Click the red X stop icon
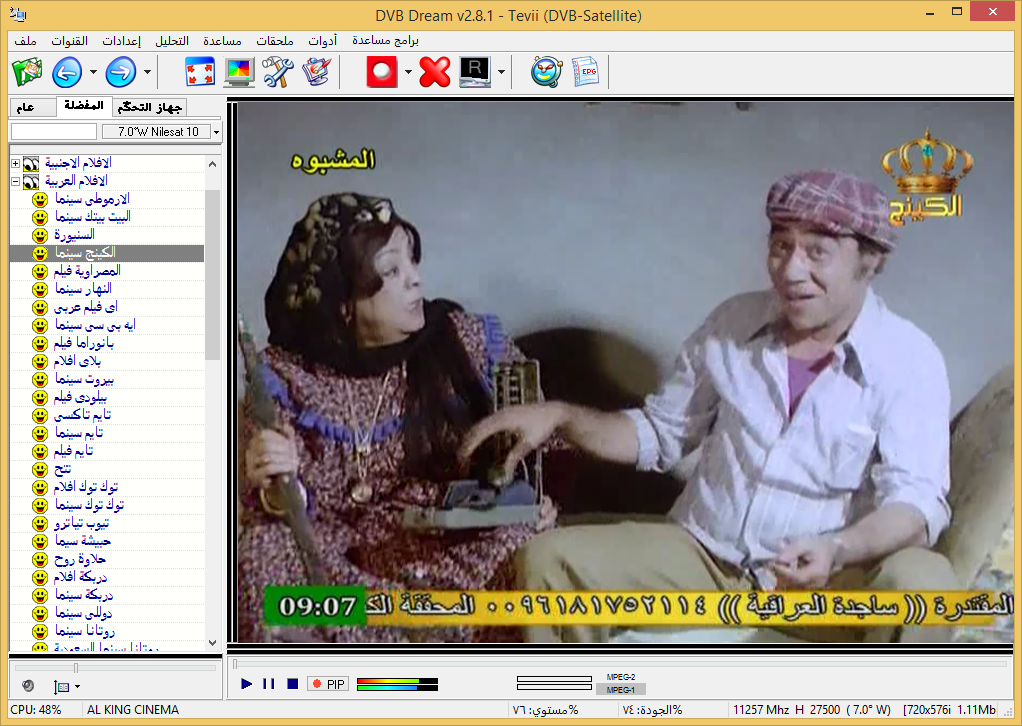This screenshot has width=1022, height=726. tap(435, 72)
